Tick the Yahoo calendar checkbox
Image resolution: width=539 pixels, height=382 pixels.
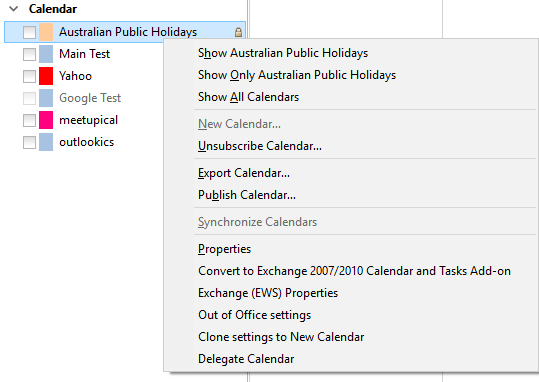tap(29, 76)
